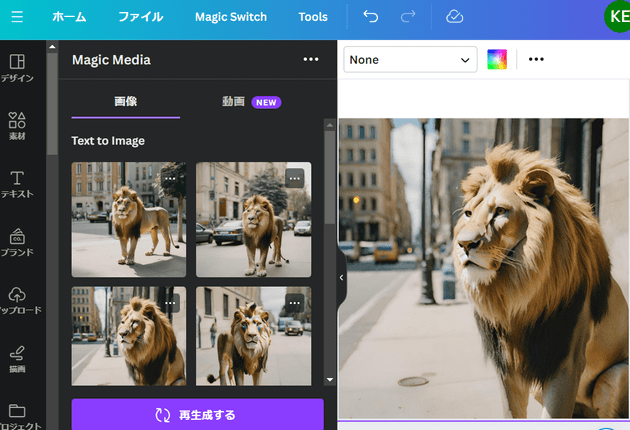
Task: Click the Magic Switch button
Action: [231, 17]
